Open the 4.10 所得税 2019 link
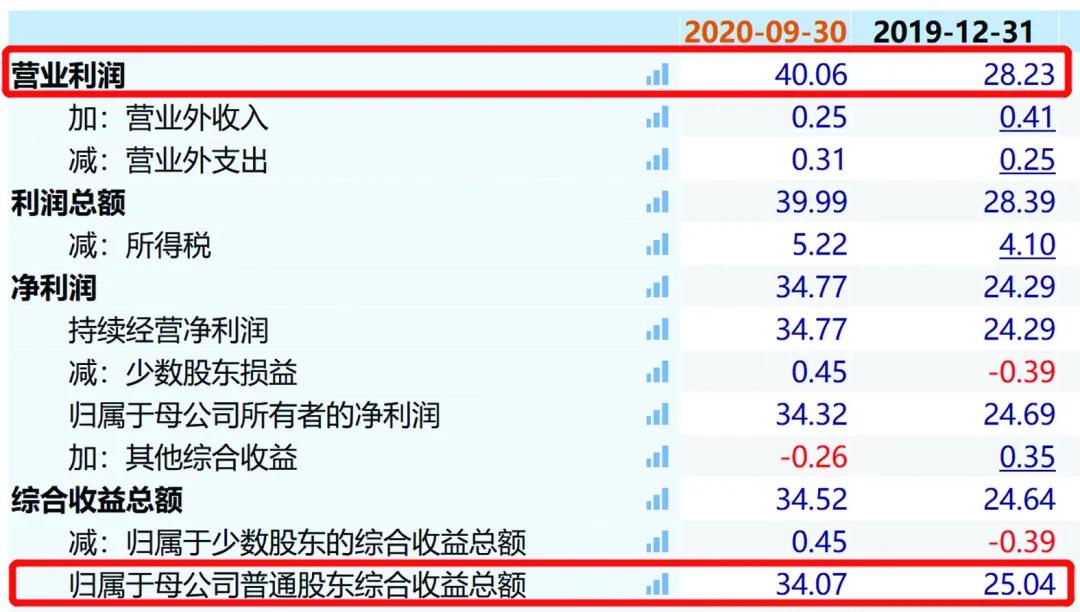1080x612 pixels. pyautogui.click(x=1027, y=245)
